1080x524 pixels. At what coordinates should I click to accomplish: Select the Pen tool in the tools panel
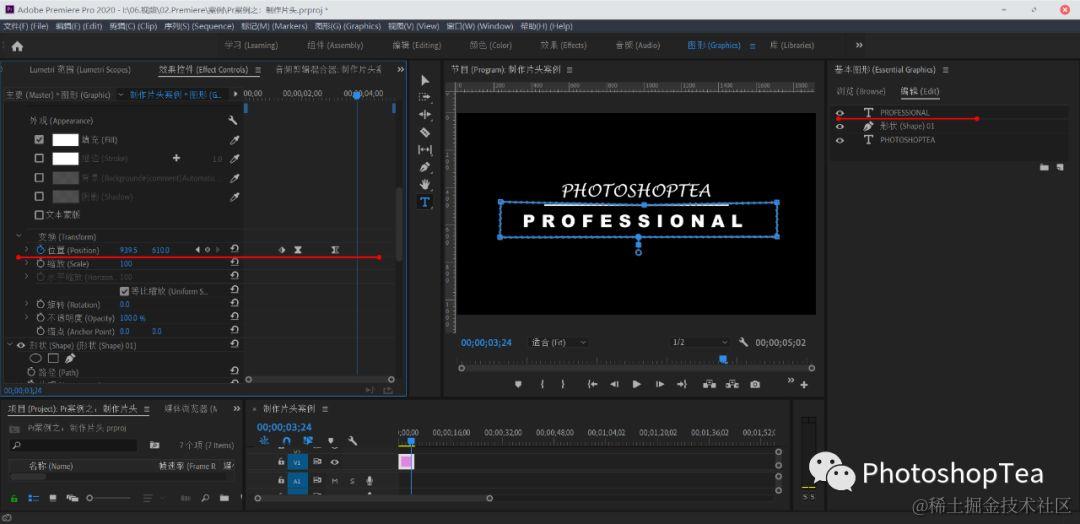(x=424, y=167)
